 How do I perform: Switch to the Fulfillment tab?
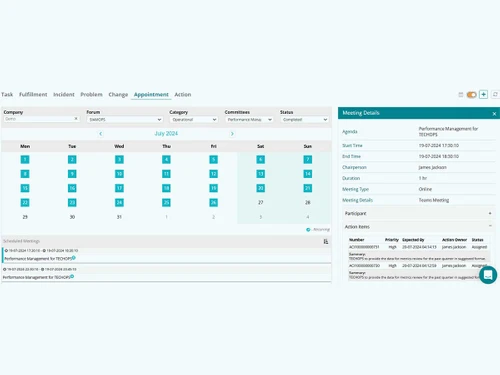33,94
